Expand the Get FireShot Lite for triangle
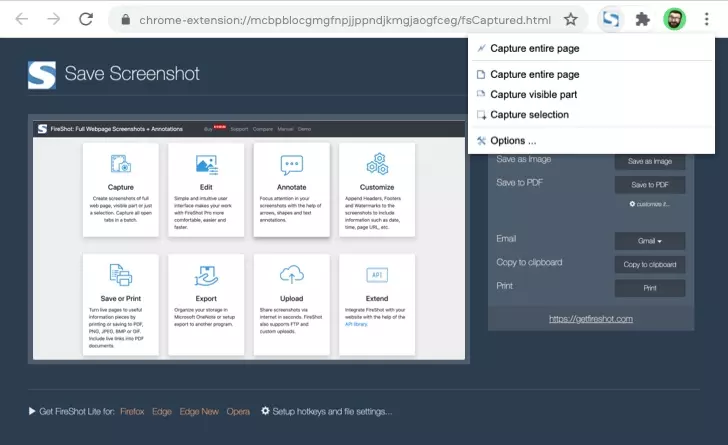Screen dimensions: 728x445 tap(32, 411)
